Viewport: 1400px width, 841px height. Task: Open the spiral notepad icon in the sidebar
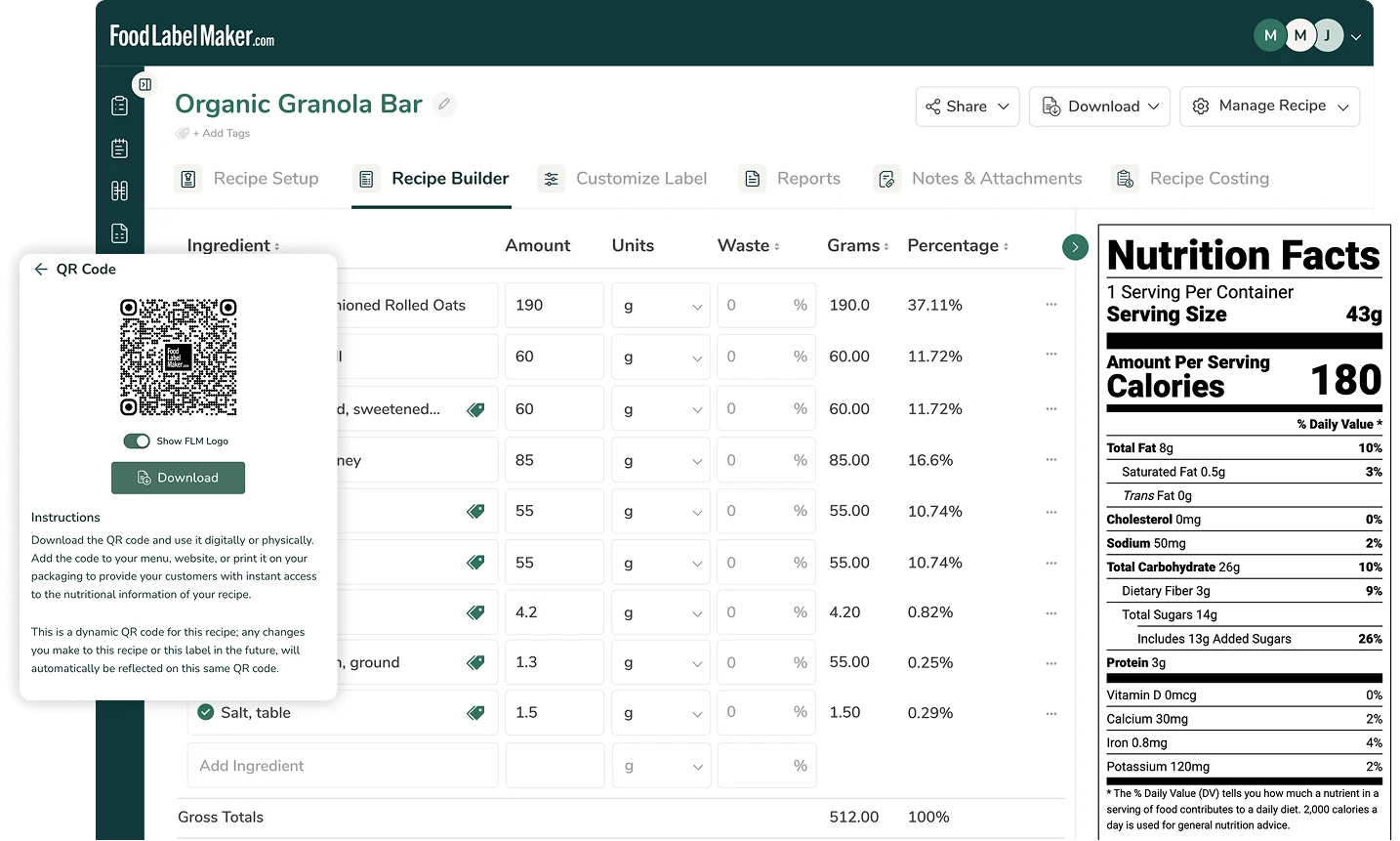(x=120, y=148)
